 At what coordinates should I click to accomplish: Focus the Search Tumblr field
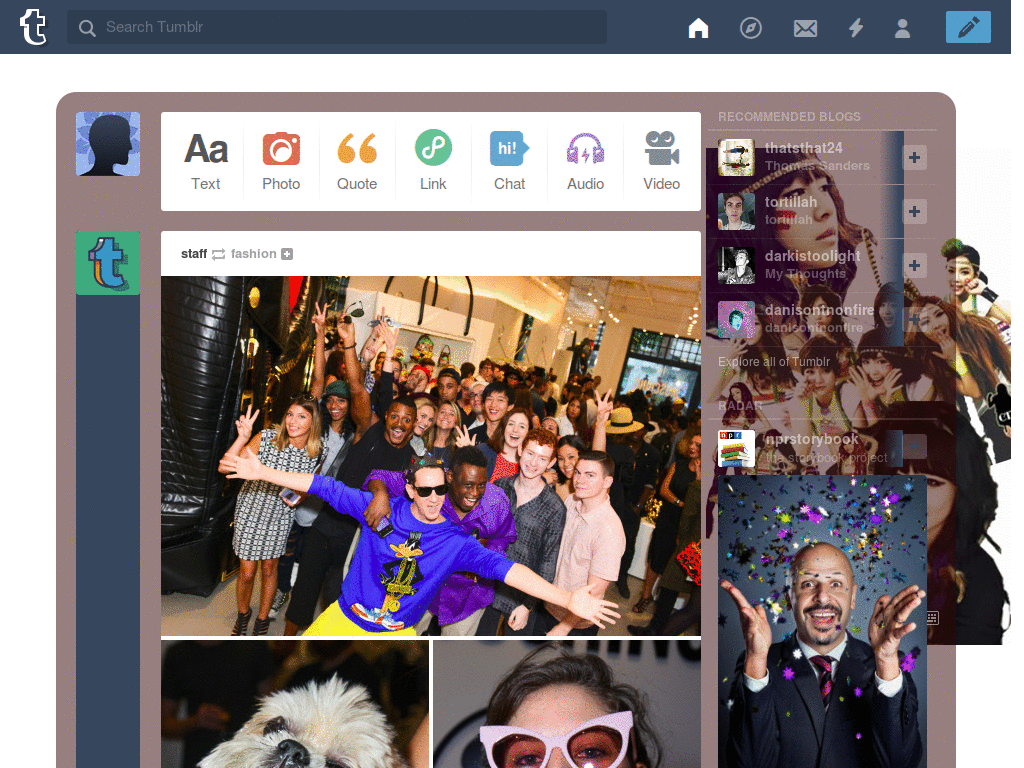click(336, 27)
